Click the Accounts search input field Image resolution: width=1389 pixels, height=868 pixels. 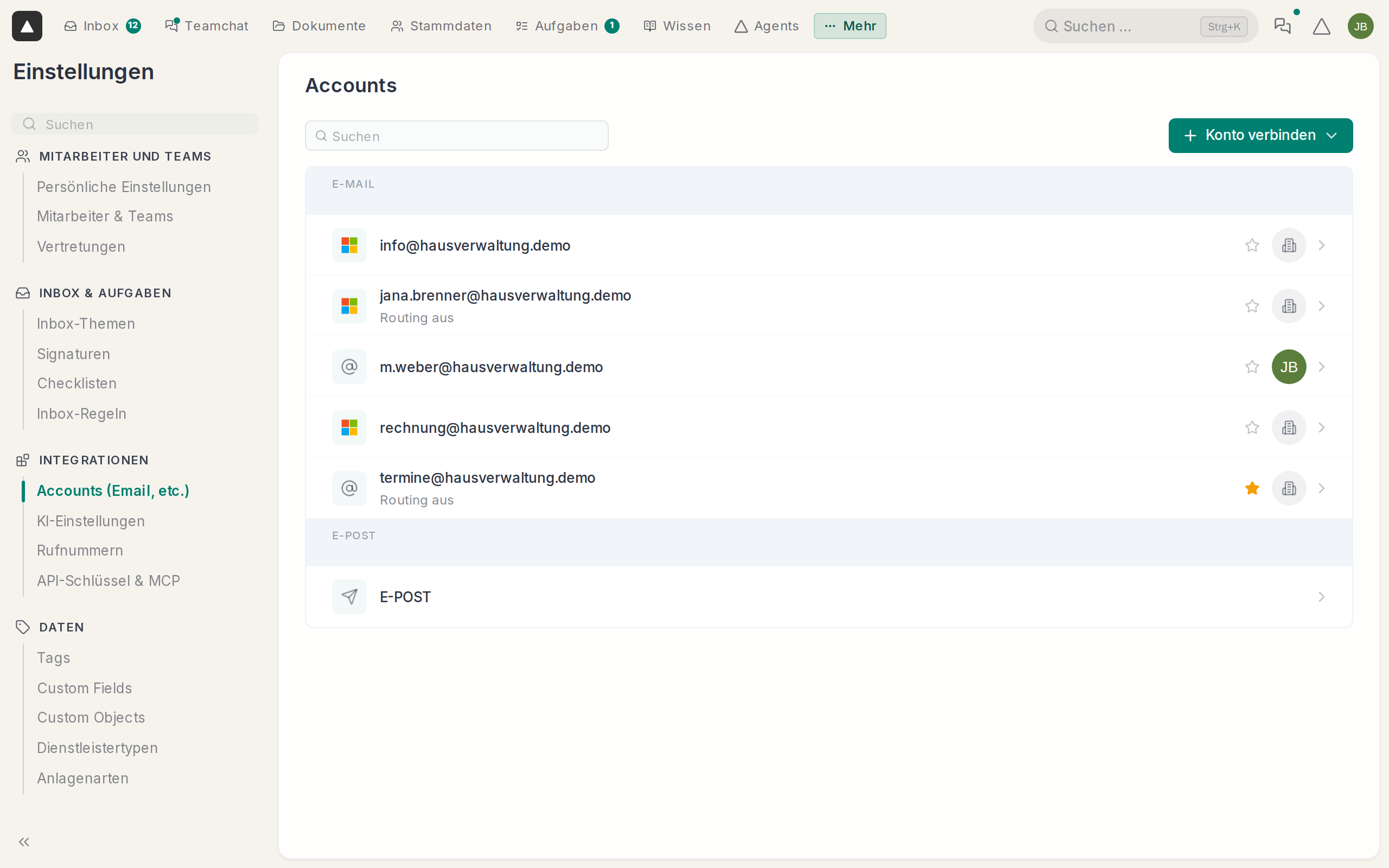[456, 136]
